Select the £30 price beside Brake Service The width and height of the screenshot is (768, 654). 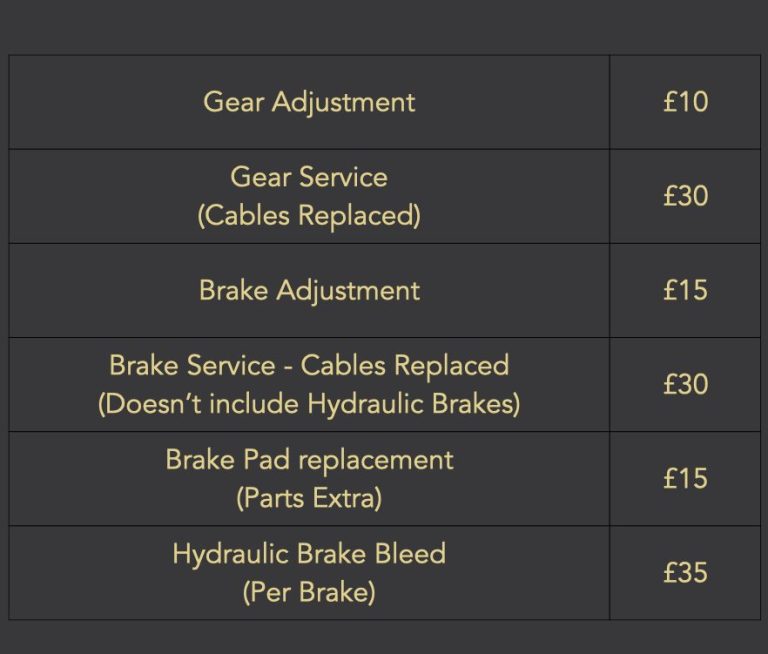(685, 384)
